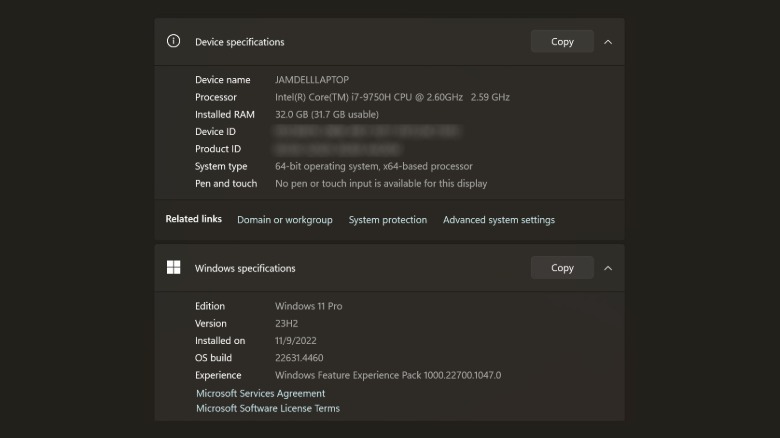The width and height of the screenshot is (780, 438).
Task: Select the 23H2 version value
Action: [x=287, y=324]
